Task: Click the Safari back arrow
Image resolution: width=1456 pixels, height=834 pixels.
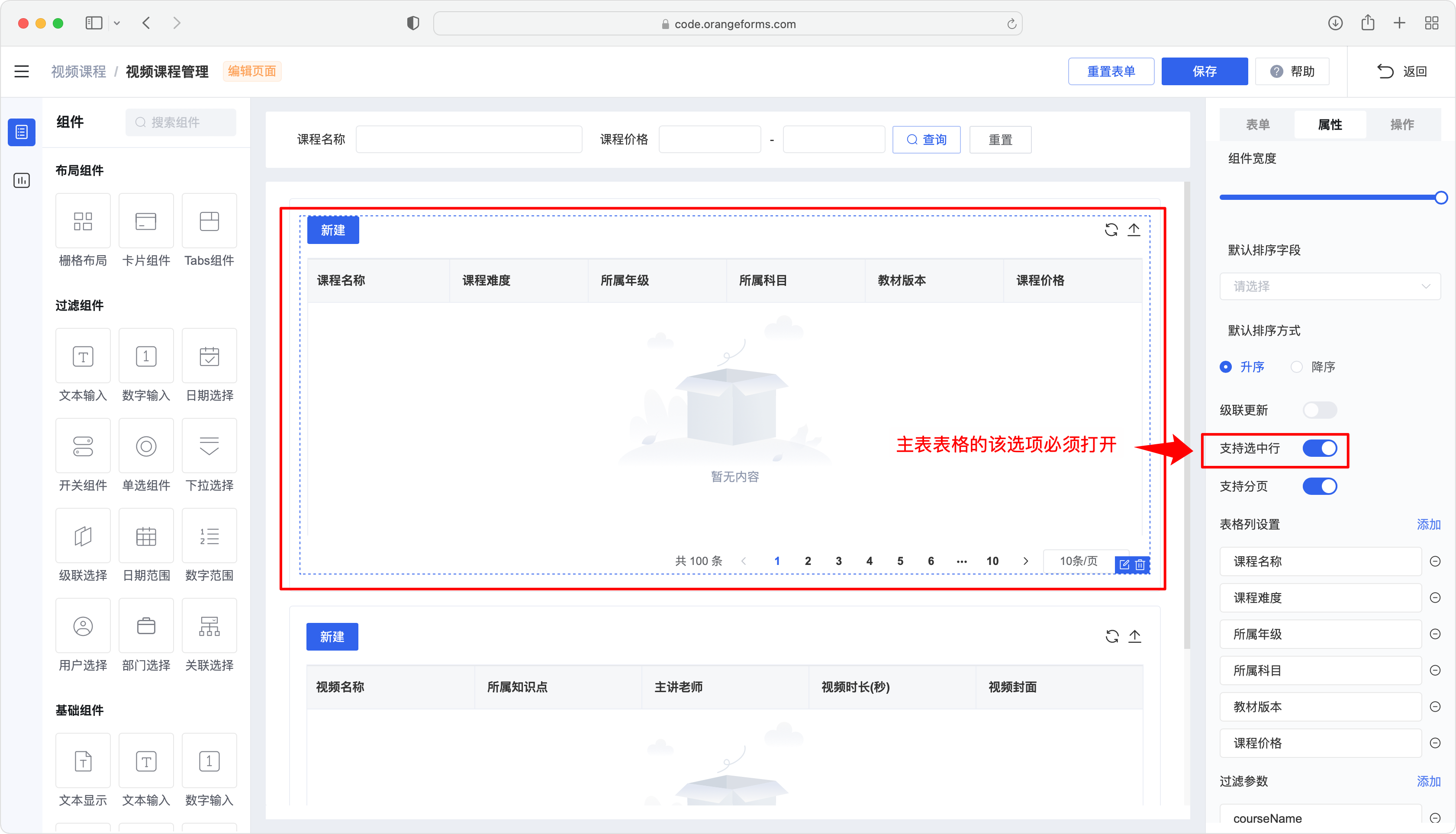Action: [x=147, y=23]
